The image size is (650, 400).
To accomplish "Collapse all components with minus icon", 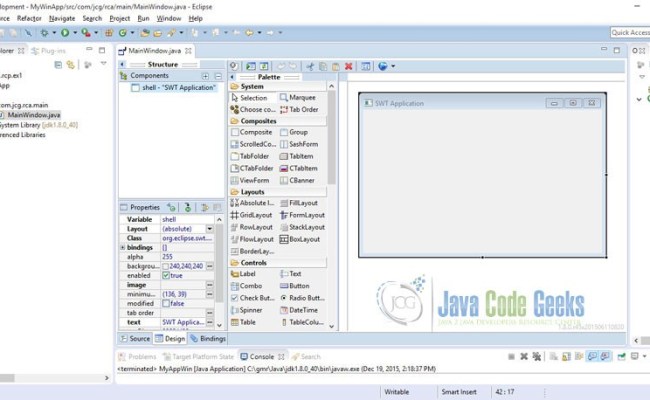I will point(218,76).
